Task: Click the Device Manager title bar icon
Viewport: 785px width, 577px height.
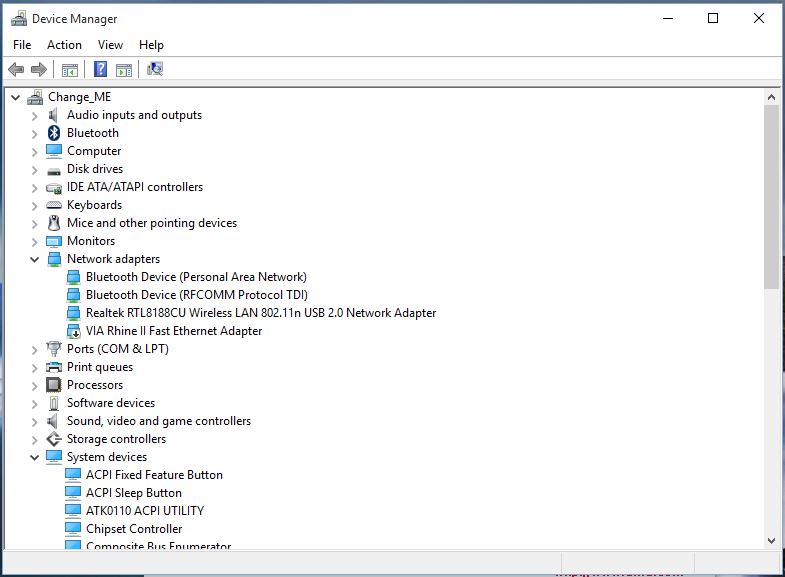Action: pyautogui.click(x=19, y=19)
